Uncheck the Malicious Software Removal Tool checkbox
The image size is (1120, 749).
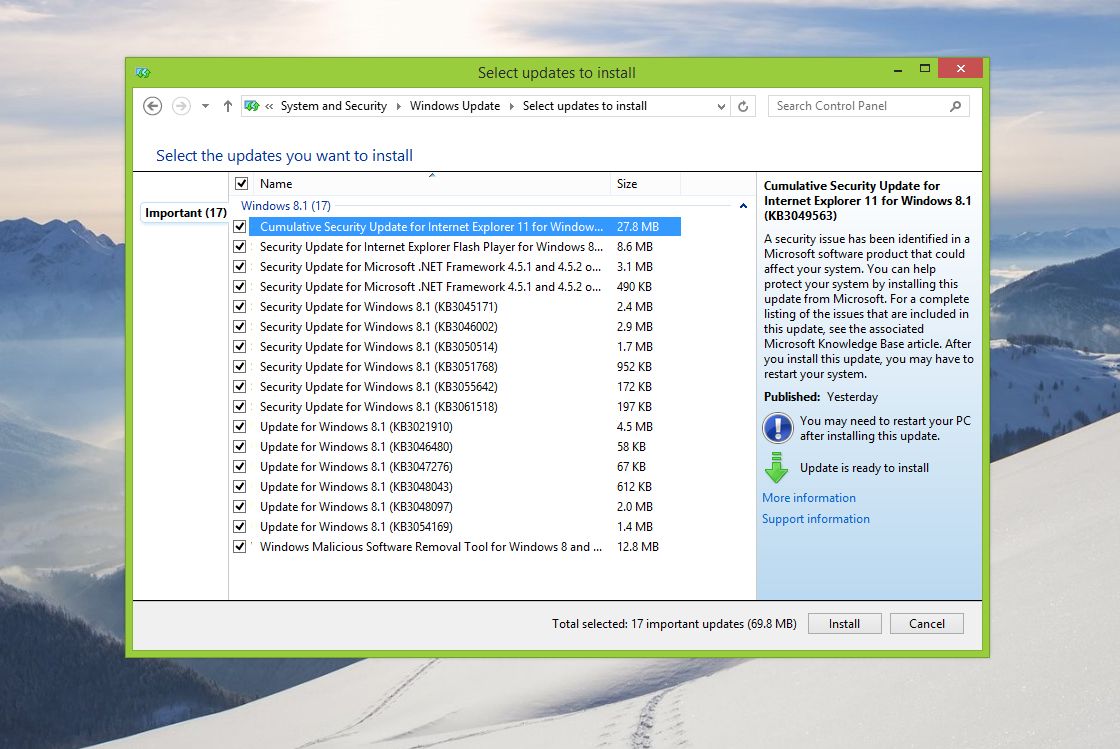click(240, 546)
